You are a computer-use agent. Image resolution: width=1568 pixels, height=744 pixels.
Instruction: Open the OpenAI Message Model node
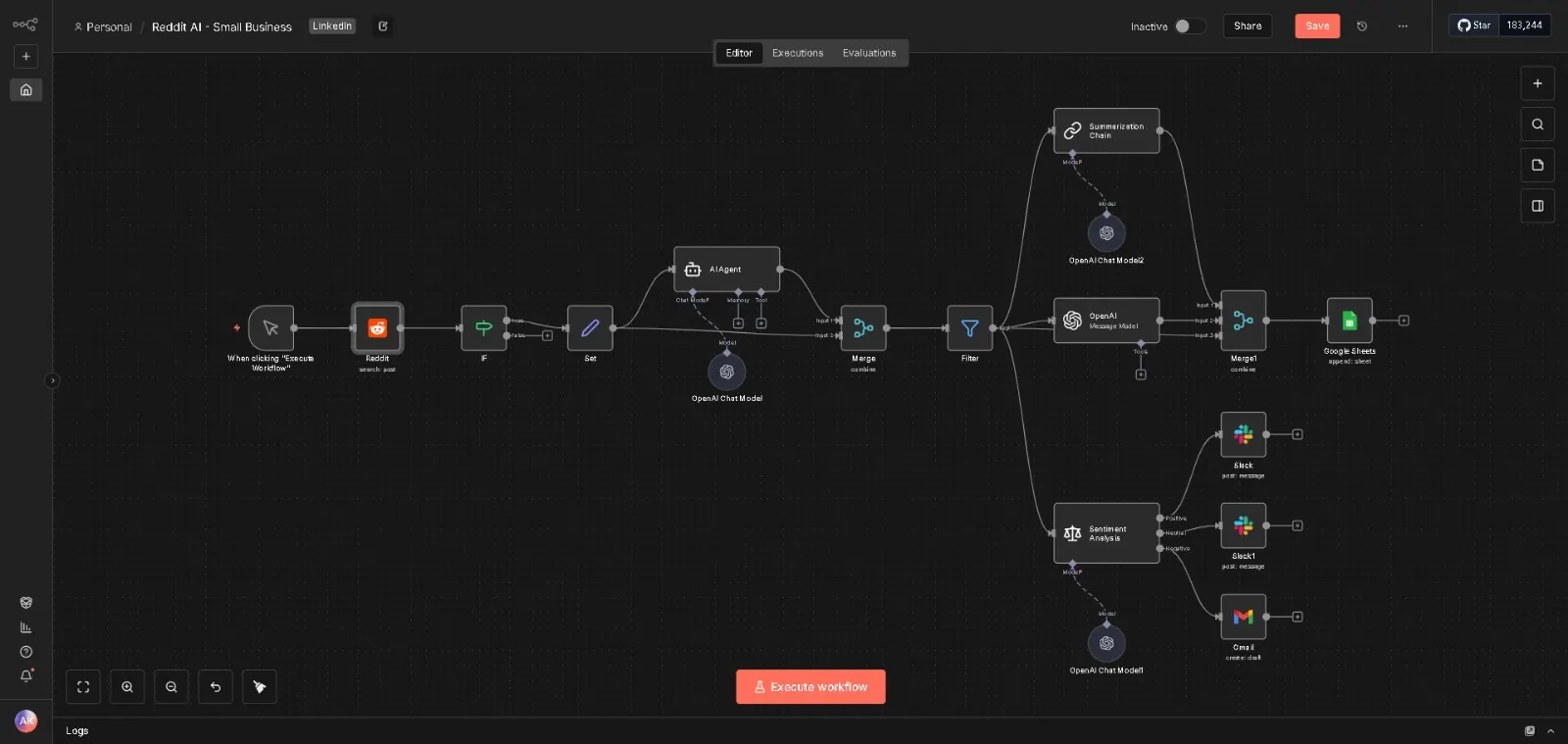click(1106, 321)
